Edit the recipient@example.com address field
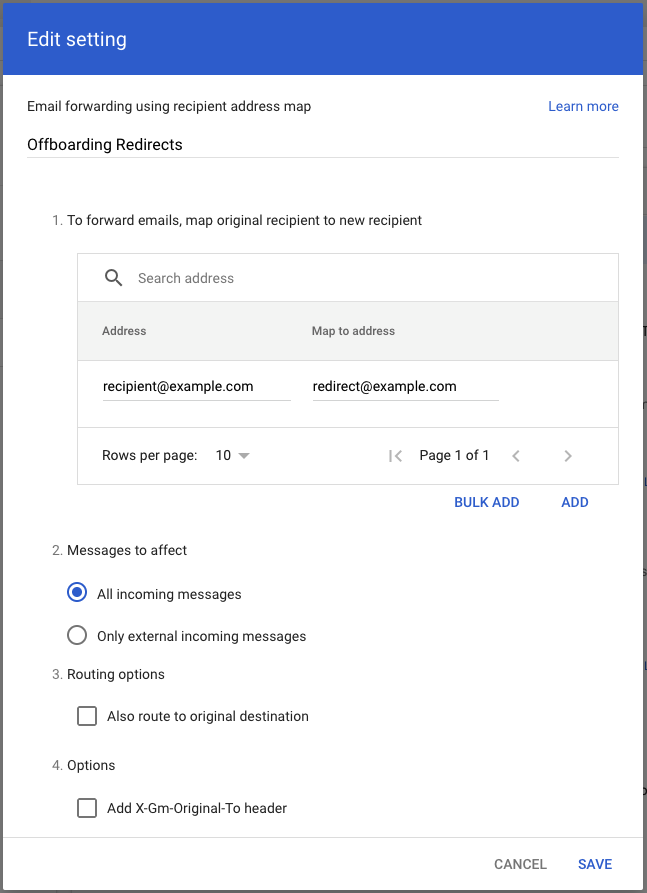Image resolution: width=647 pixels, height=893 pixels. (x=196, y=387)
